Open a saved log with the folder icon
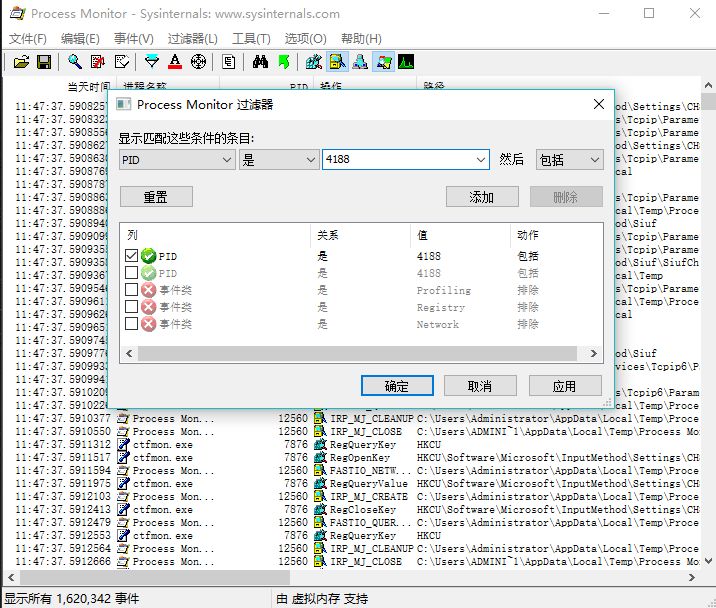This screenshot has width=716, height=608. tap(21, 62)
